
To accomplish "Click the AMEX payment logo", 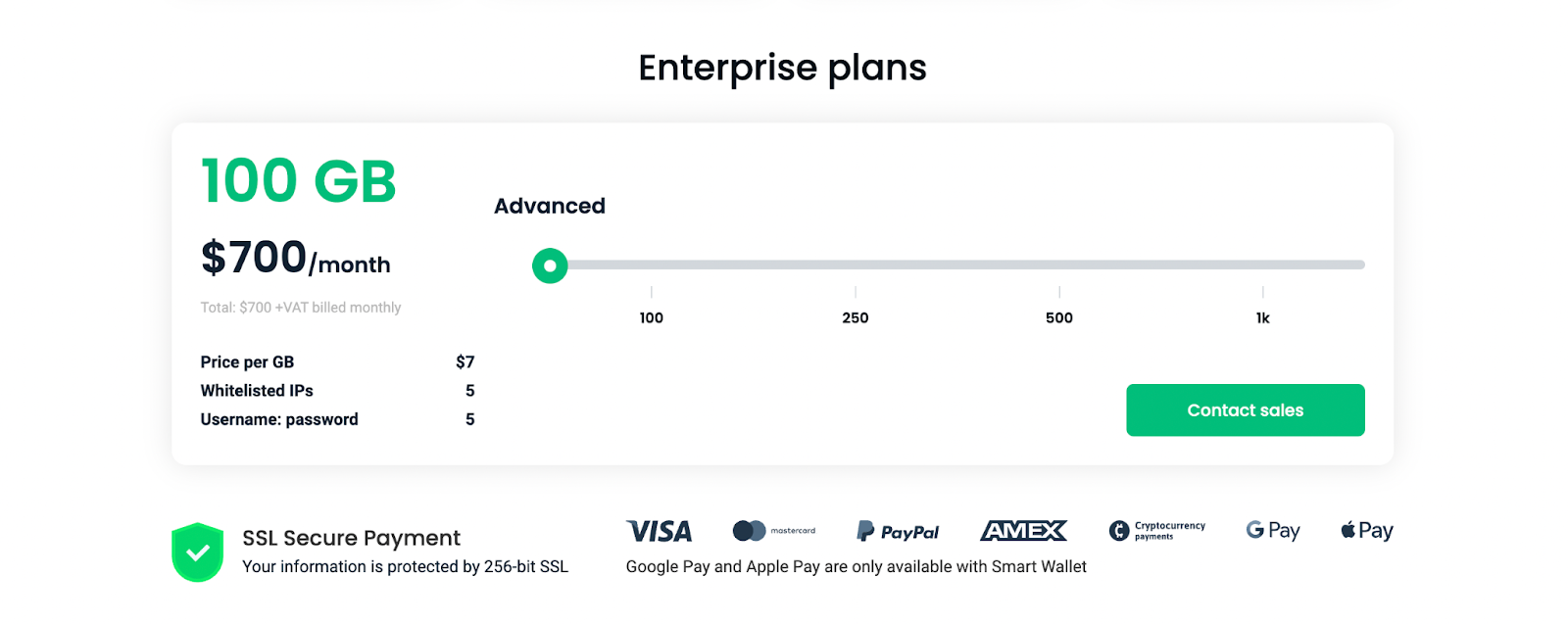I will (x=1023, y=531).
